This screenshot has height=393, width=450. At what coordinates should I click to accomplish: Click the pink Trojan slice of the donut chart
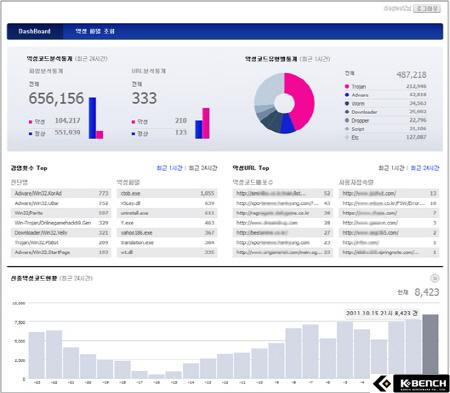click(x=304, y=100)
